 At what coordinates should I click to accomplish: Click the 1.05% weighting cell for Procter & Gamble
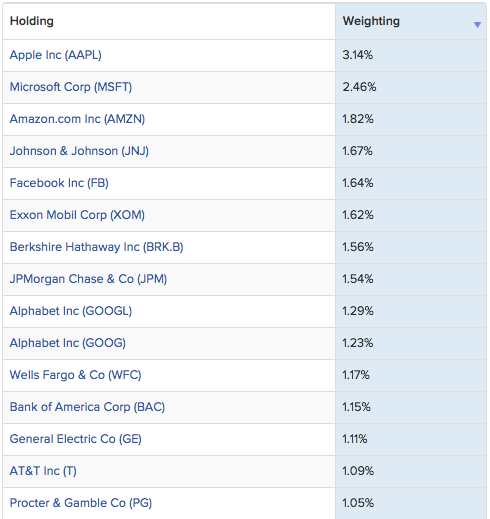click(411, 503)
